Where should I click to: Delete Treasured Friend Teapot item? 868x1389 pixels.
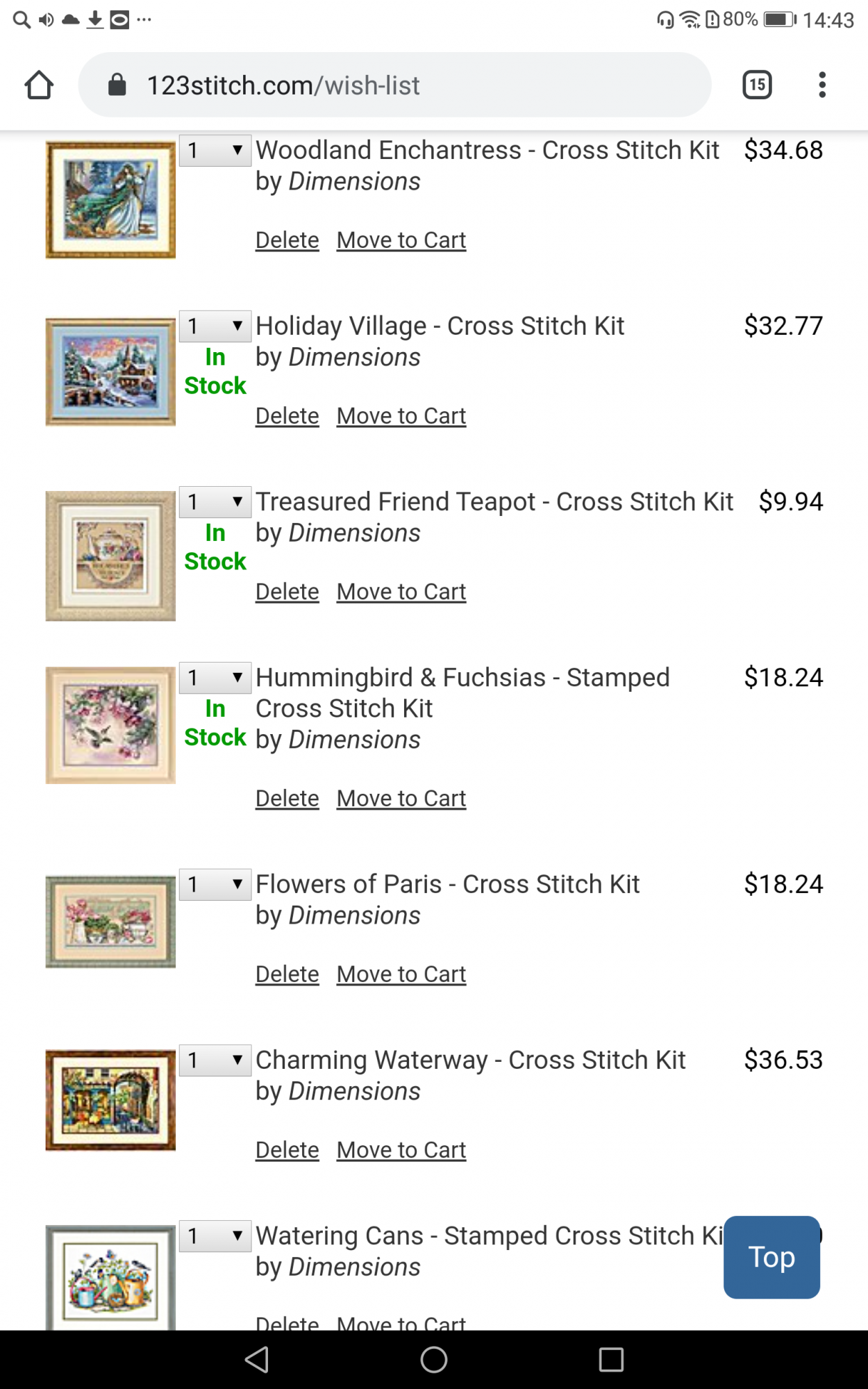[x=287, y=592]
